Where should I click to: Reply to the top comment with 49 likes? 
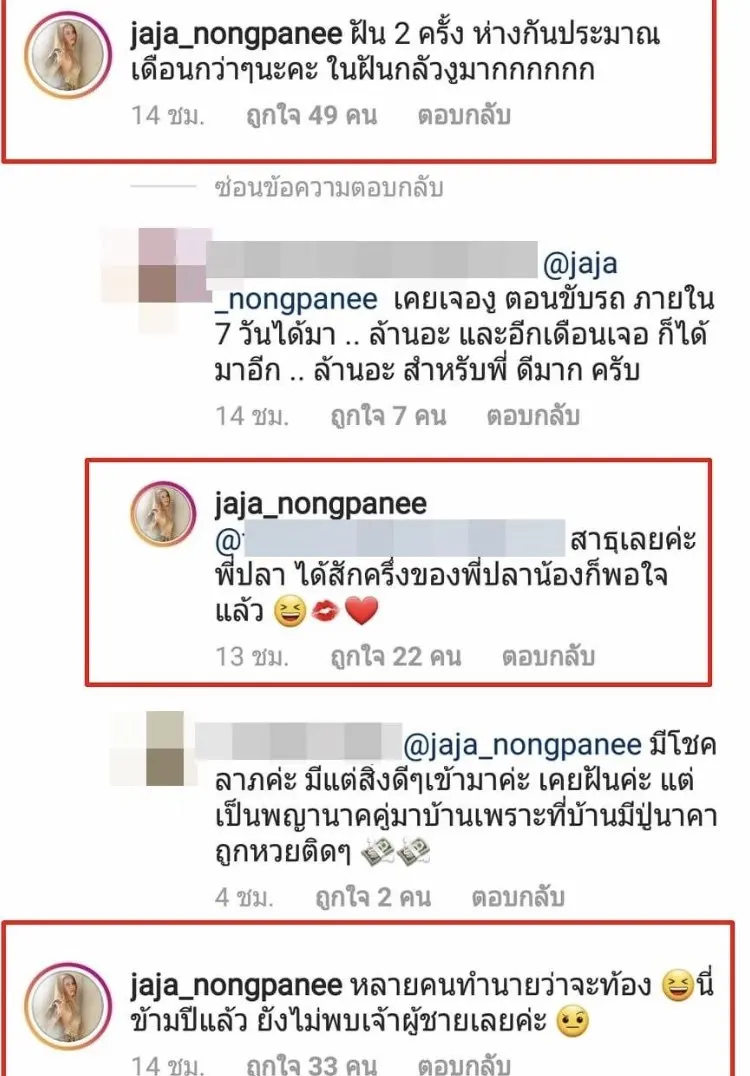click(x=464, y=115)
